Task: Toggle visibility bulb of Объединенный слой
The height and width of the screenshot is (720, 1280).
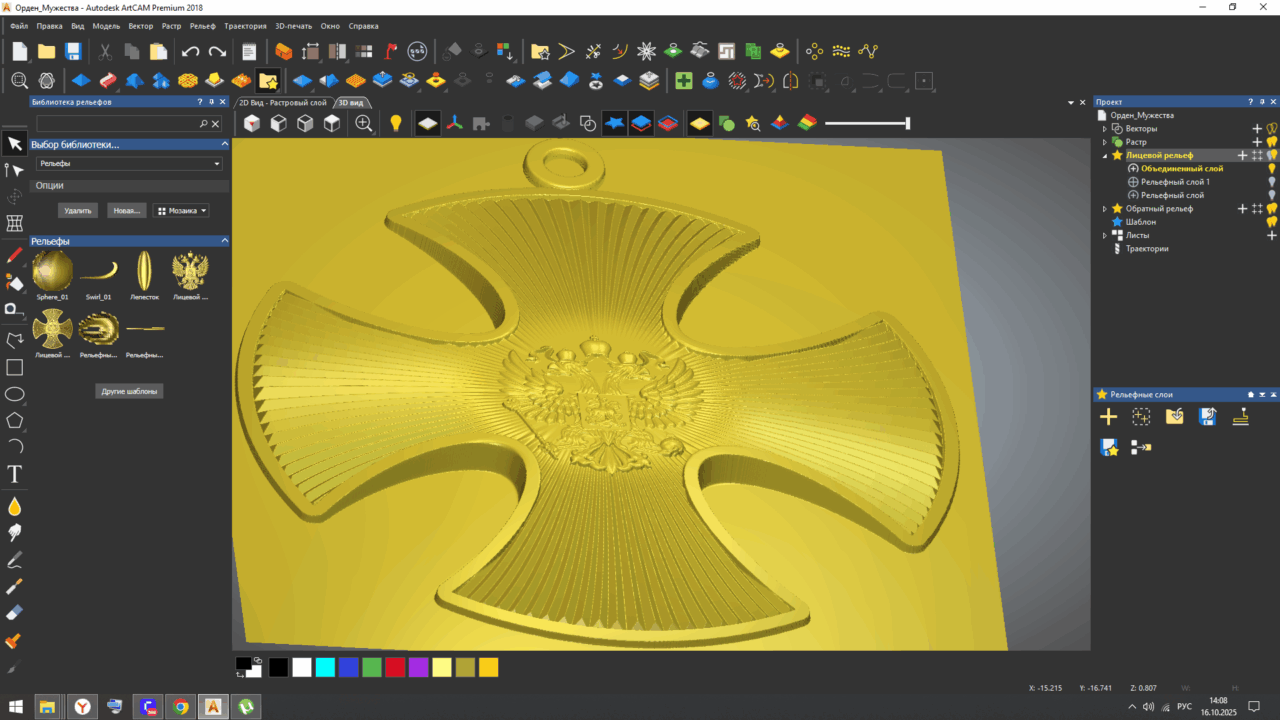Action: pyautogui.click(x=1272, y=169)
